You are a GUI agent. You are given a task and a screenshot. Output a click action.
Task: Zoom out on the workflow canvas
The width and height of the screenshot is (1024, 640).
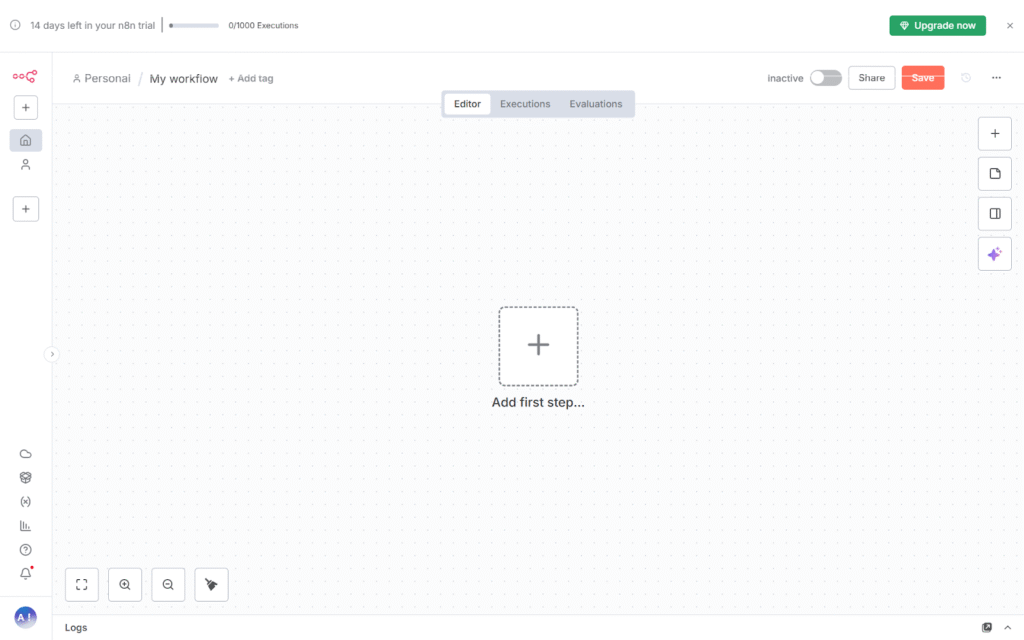click(168, 585)
